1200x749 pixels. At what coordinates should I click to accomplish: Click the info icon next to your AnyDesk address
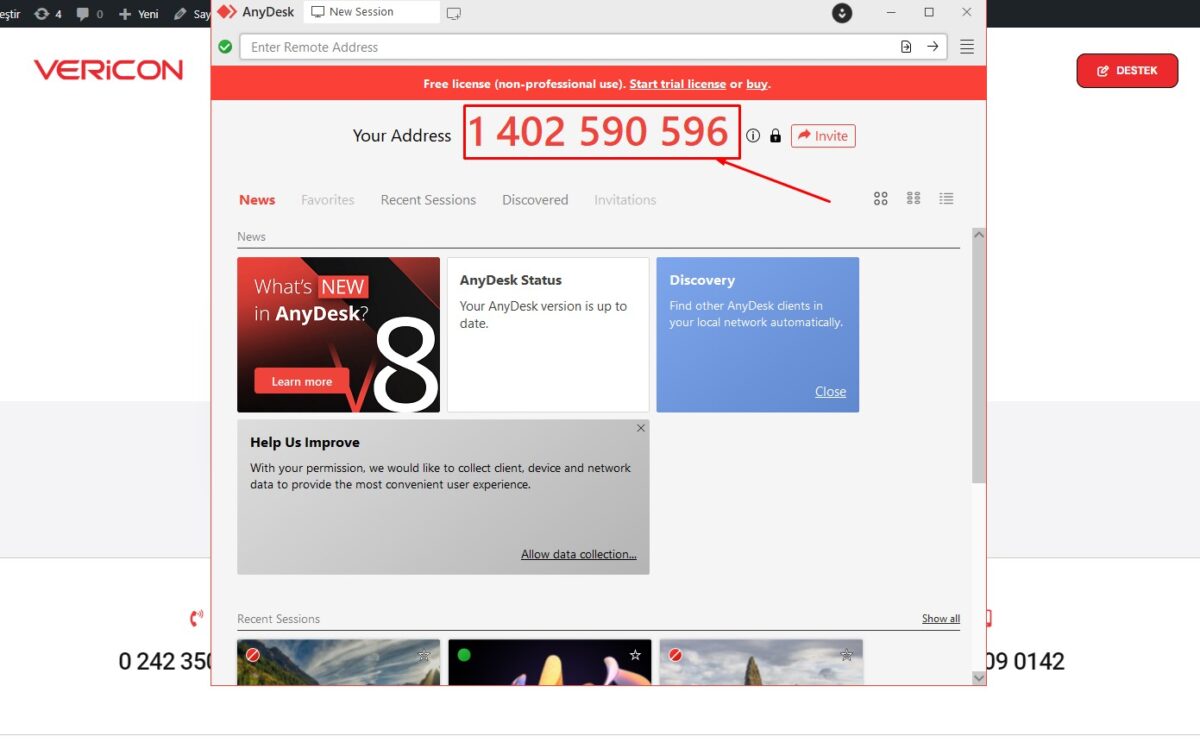click(x=753, y=135)
